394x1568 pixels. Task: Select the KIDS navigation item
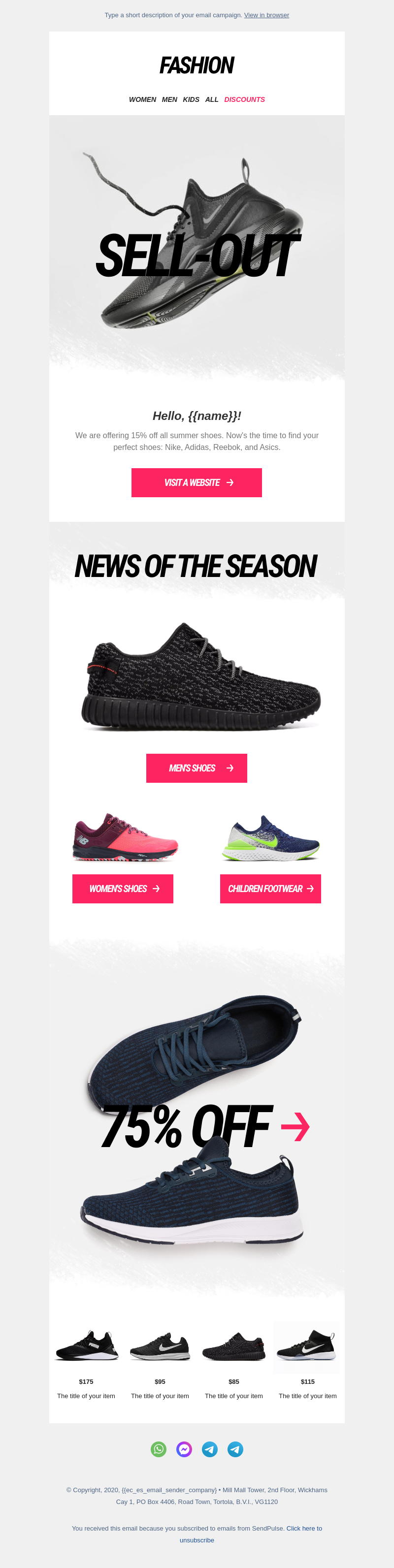pyautogui.click(x=191, y=99)
